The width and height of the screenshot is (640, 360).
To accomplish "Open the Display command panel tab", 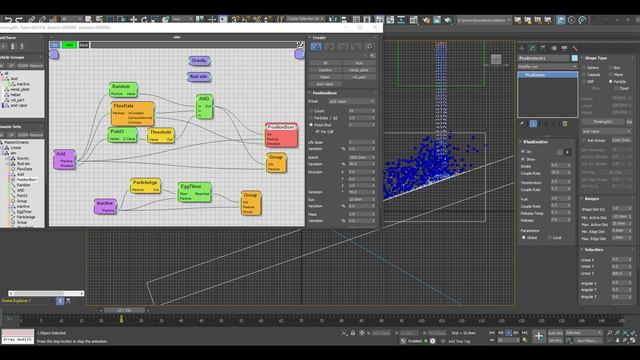I will (564, 48).
